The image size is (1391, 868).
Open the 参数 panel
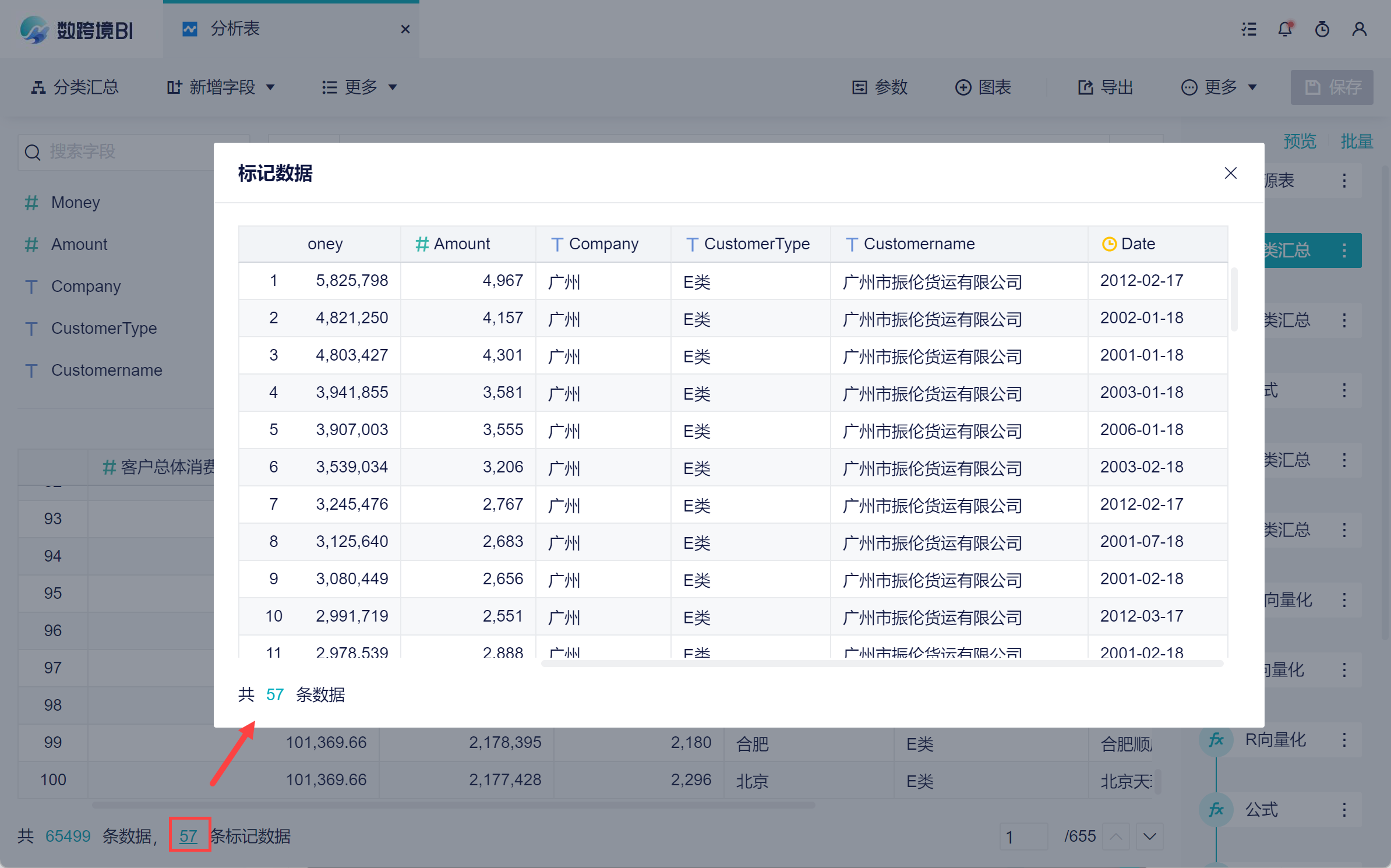click(880, 87)
